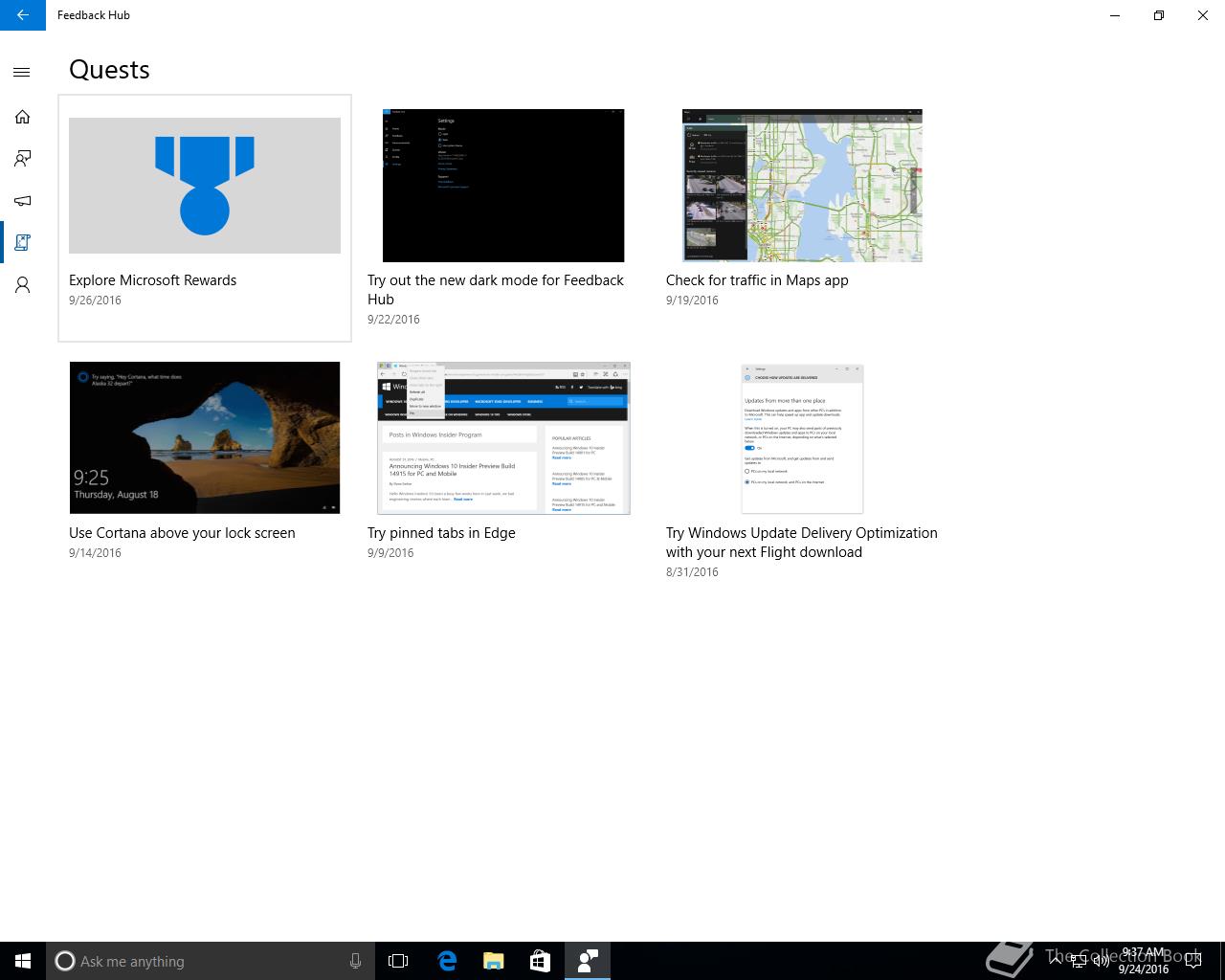Click the 9/14/2016 date text

tap(95, 553)
